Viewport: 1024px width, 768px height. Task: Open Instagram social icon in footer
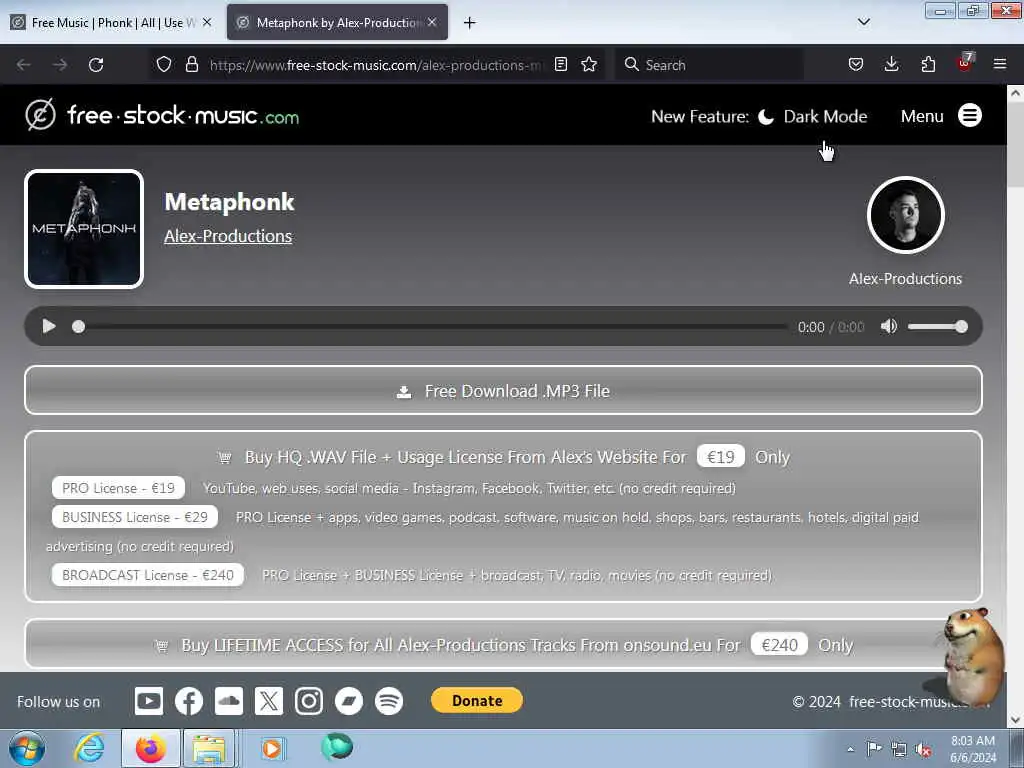click(x=309, y=701)
